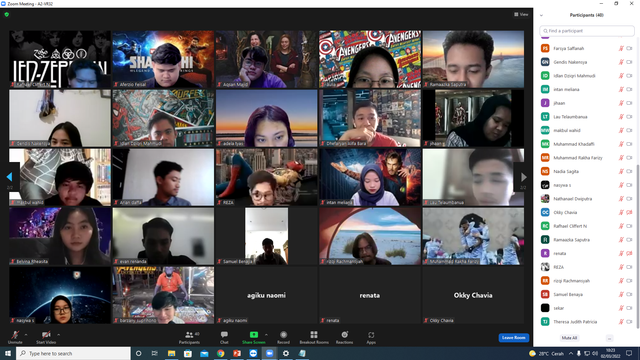Click the Leave Room button
Image resolution: width=640 pixels, height=360 pixels.
pyautogui.click(x=513, y=338)
